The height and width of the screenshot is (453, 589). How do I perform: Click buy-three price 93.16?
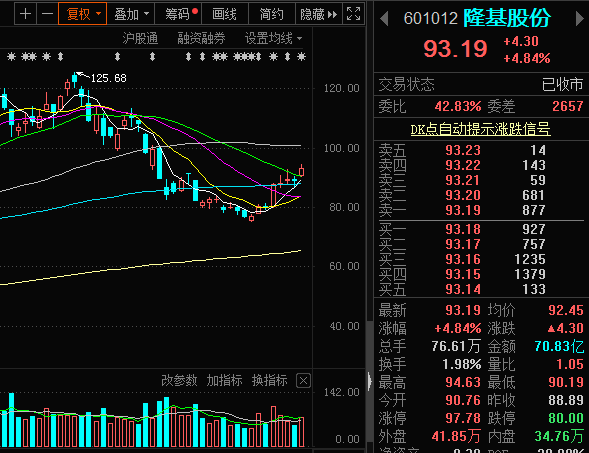tap(463, 259)
